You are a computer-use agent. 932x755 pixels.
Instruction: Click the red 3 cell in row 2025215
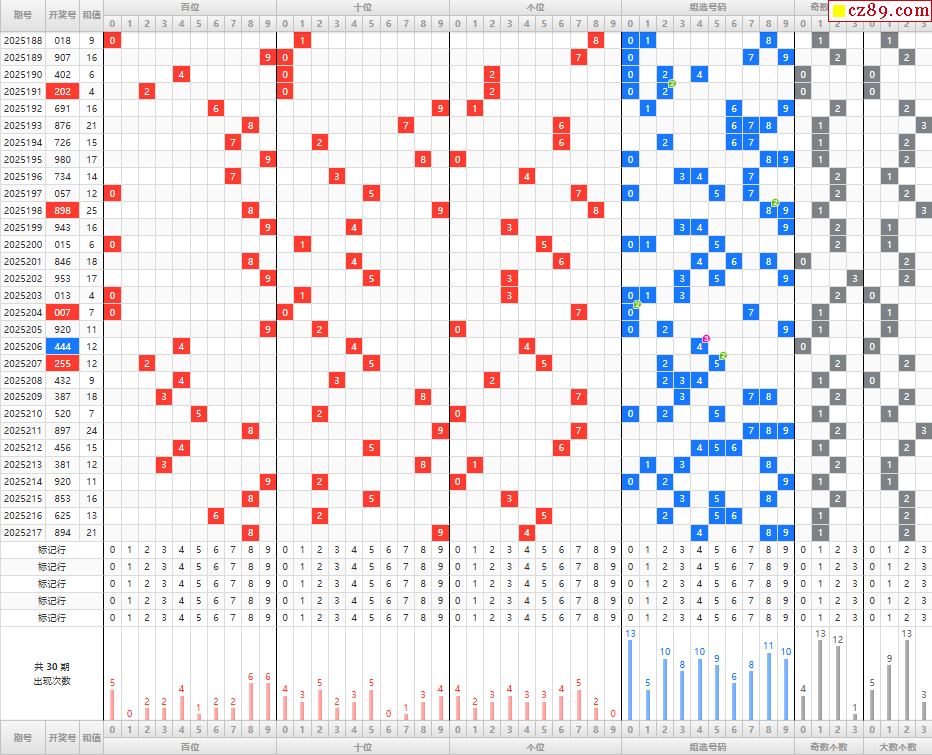pyautogui.click(x=509, y=499)
